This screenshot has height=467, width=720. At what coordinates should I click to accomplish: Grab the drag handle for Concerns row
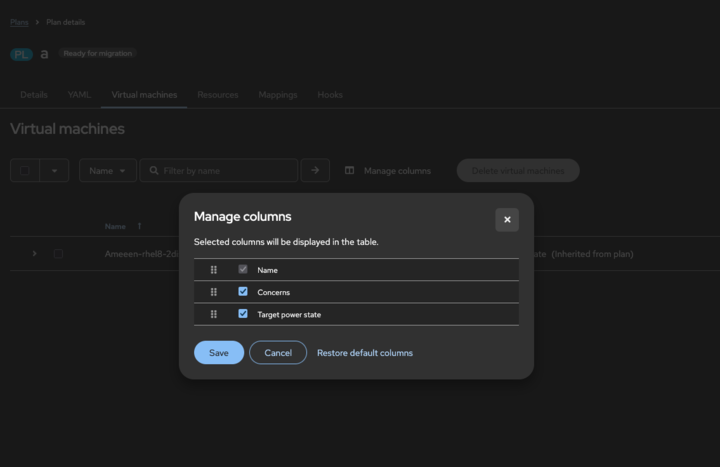[214, 292]
